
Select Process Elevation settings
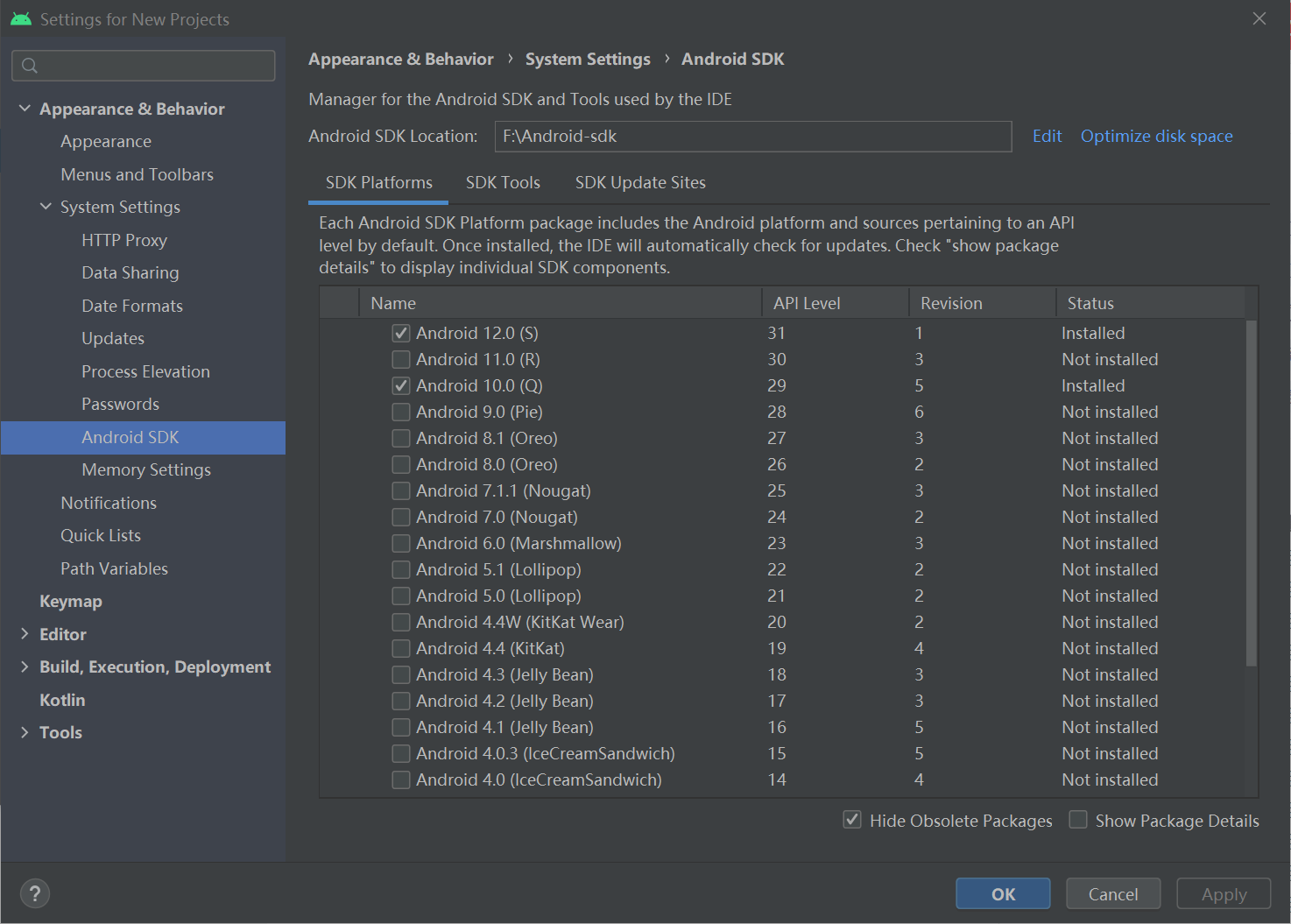(x=145, y=371)
